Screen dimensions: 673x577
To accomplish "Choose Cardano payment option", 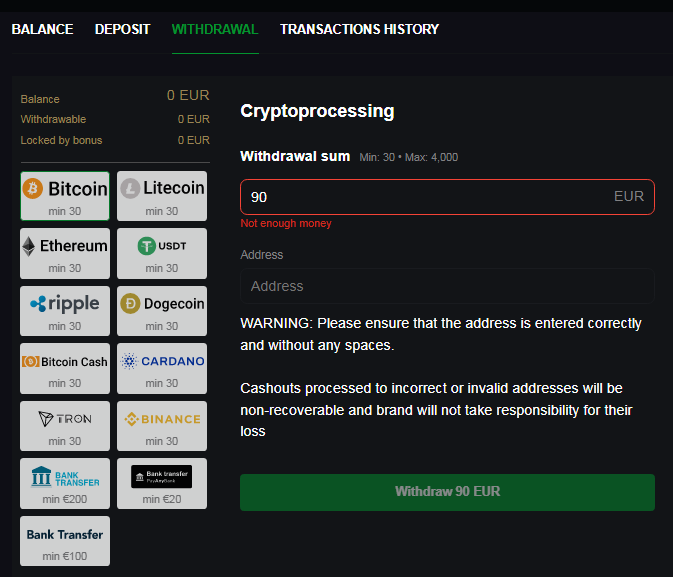I will pos(162,368).
